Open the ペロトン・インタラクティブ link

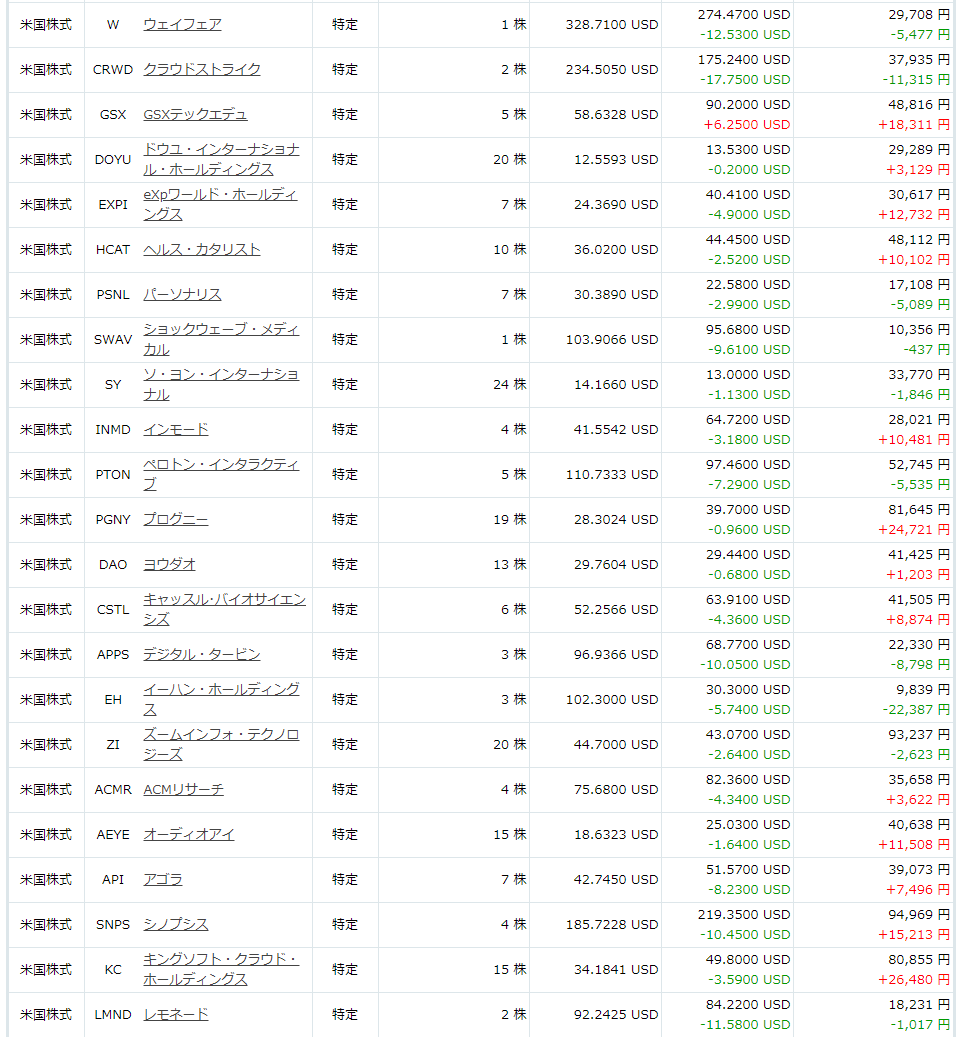point(221,474)
